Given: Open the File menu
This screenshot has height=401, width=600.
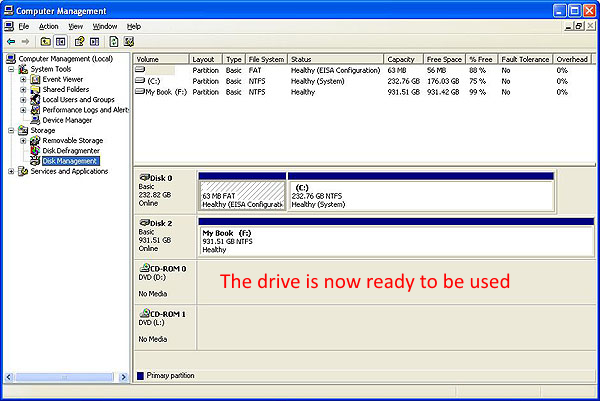Looking at the screenshot, I should (x=24, y=26).
